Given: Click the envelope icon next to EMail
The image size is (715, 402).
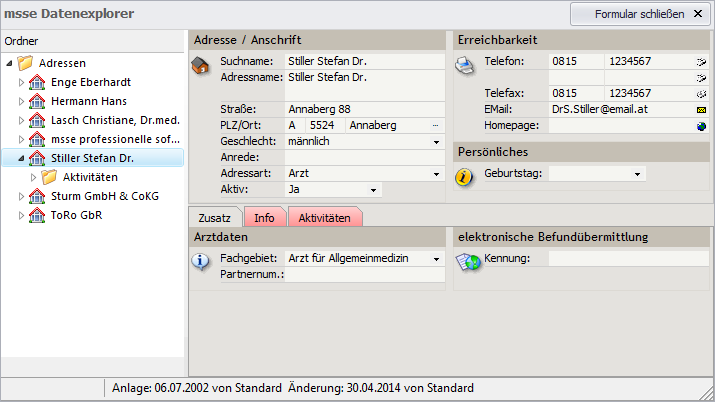Looking at the screenshot, I should click(701, 110).
